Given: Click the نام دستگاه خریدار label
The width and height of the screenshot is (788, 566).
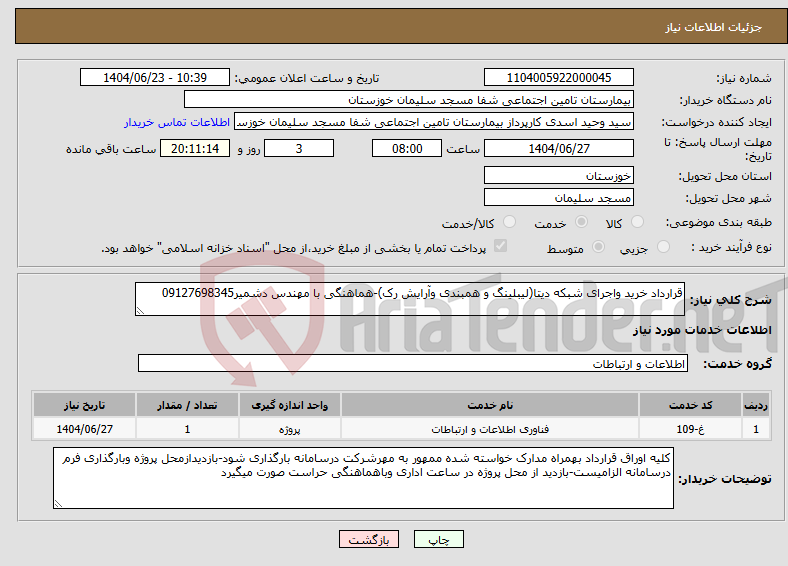Looking at the screenshot, I should coord(726,100).
